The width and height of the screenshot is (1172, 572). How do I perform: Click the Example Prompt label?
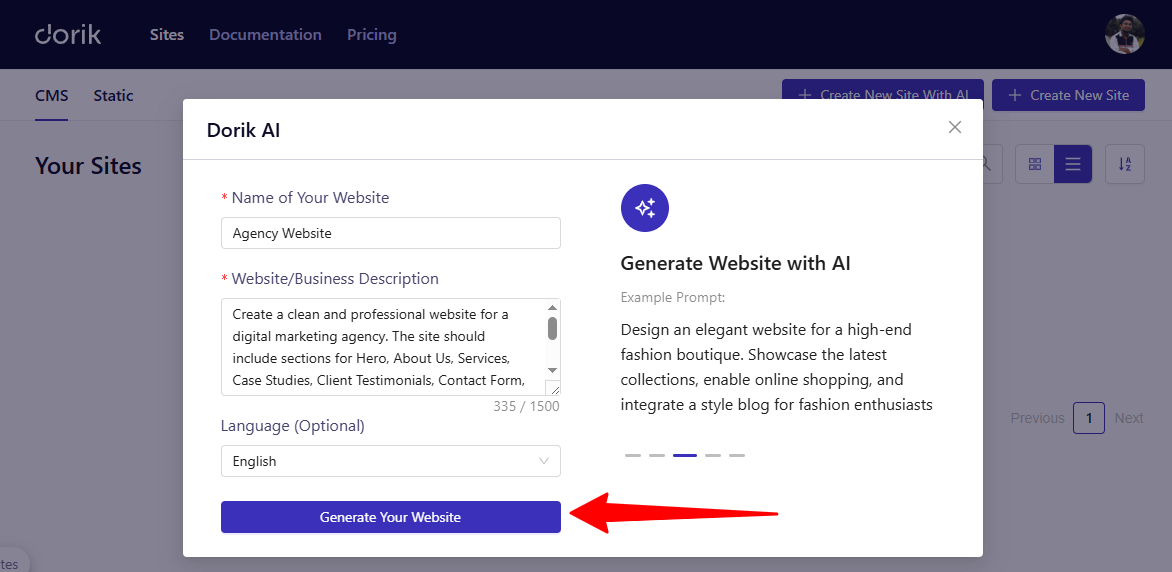pos(673,298)
